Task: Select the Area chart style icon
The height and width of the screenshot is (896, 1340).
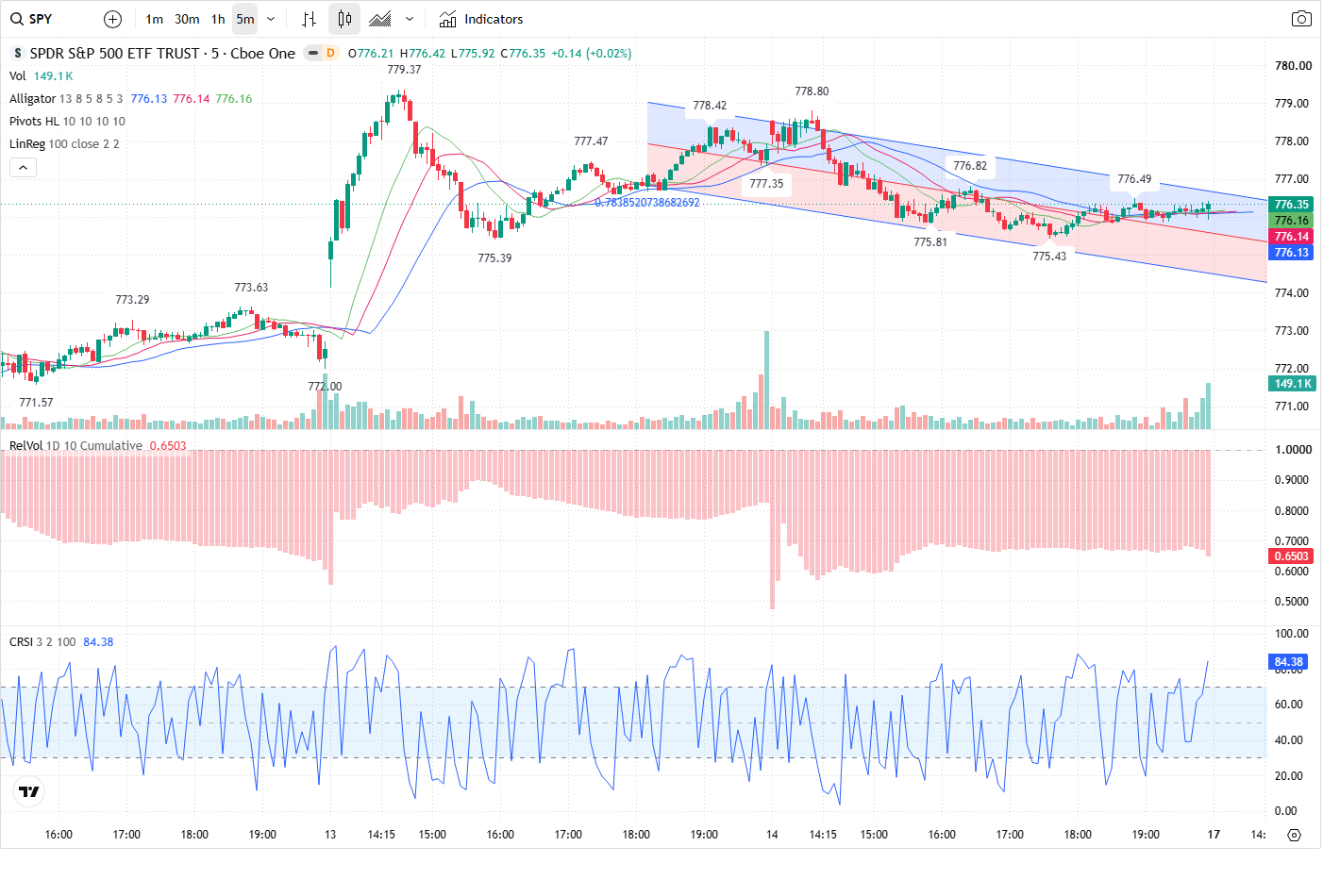Action: [x=380, y=19]
